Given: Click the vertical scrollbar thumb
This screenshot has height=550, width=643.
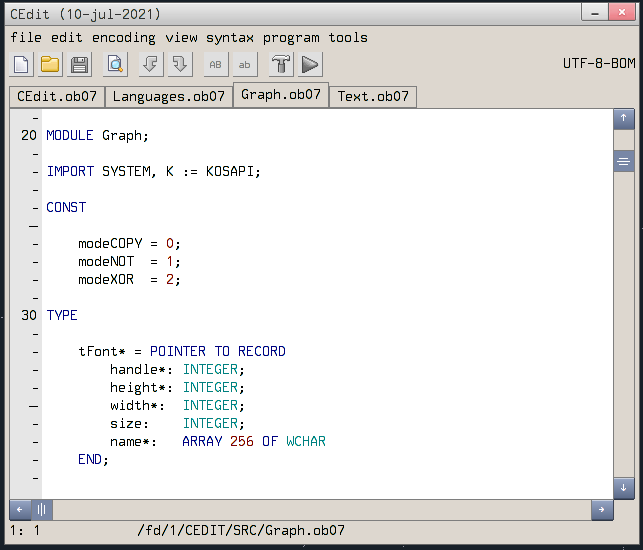Looking at the screenshot, I should coord(624,161).
